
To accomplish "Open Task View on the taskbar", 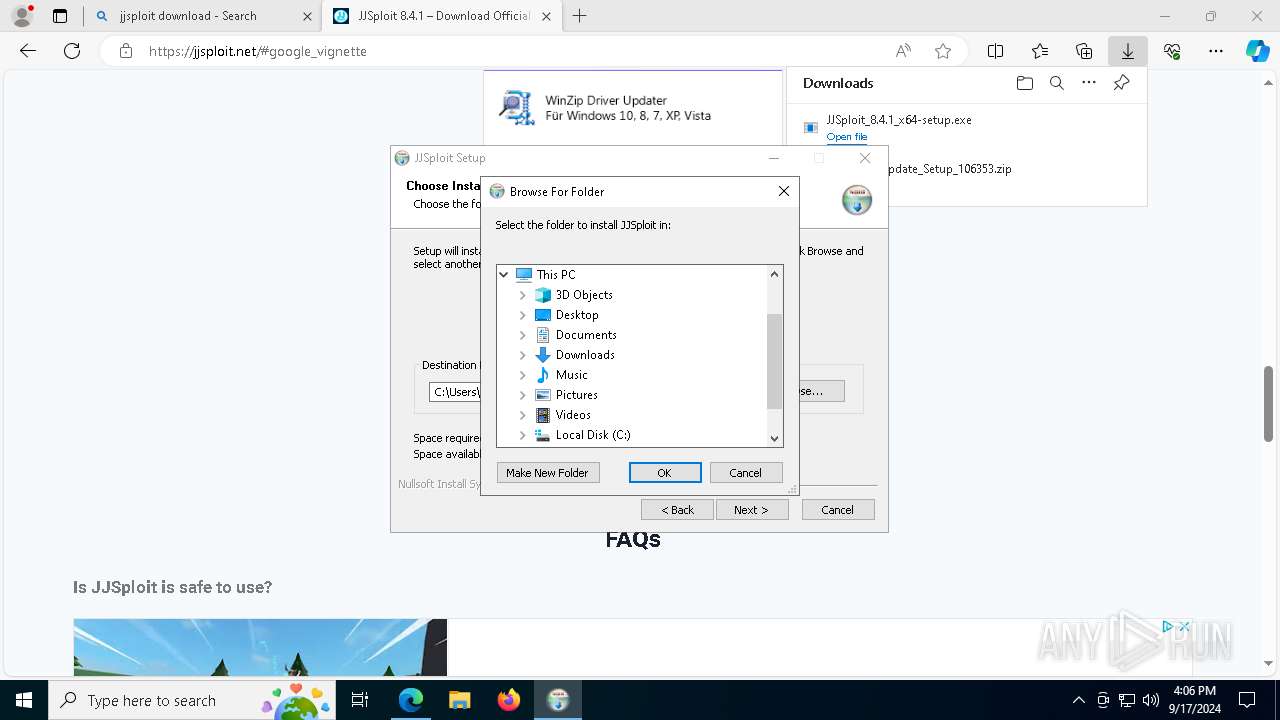I will click(x=360, y=700).
